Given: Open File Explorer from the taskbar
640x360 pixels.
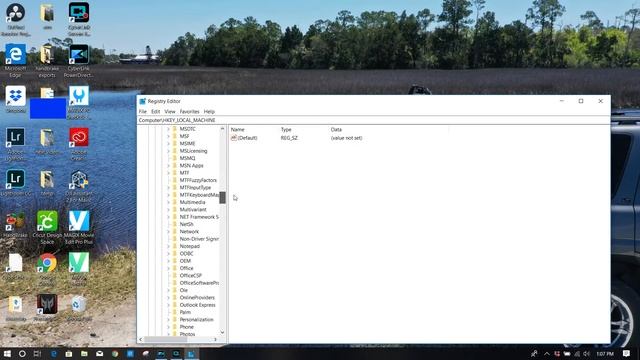Looking at the screenshot, I should click(84, 353).
